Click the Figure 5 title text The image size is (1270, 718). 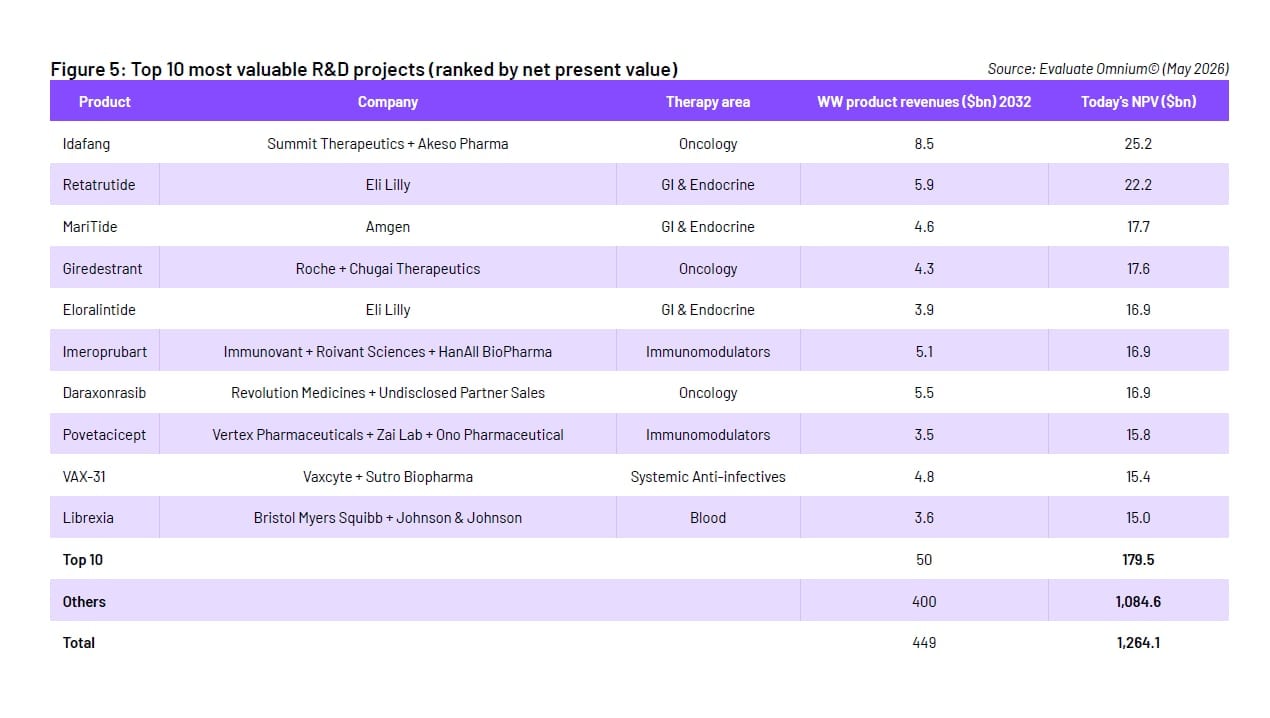[x=364, y=69]
